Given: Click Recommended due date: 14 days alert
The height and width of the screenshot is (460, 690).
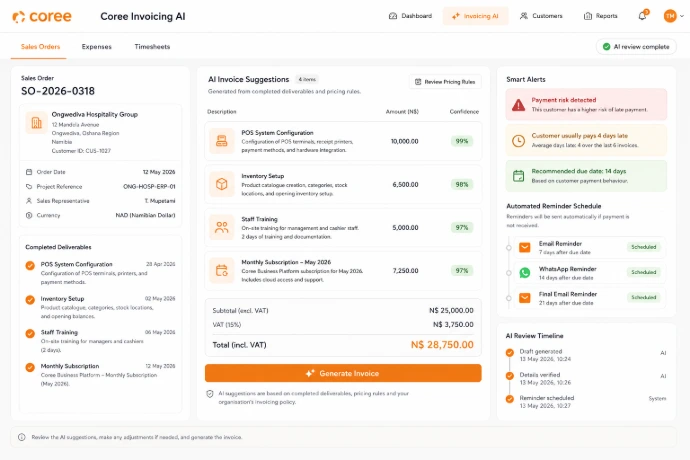Looking at the screenshot, I should point(586,176).
